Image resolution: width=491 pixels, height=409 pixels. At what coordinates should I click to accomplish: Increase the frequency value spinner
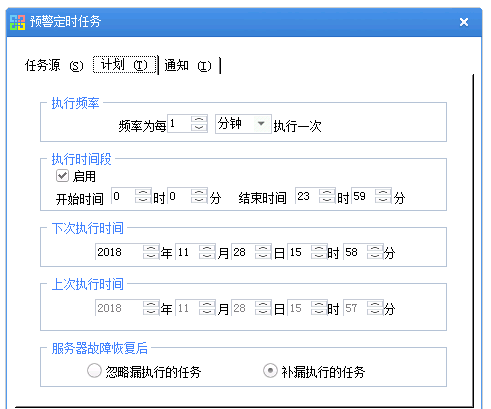coord(199,120)
